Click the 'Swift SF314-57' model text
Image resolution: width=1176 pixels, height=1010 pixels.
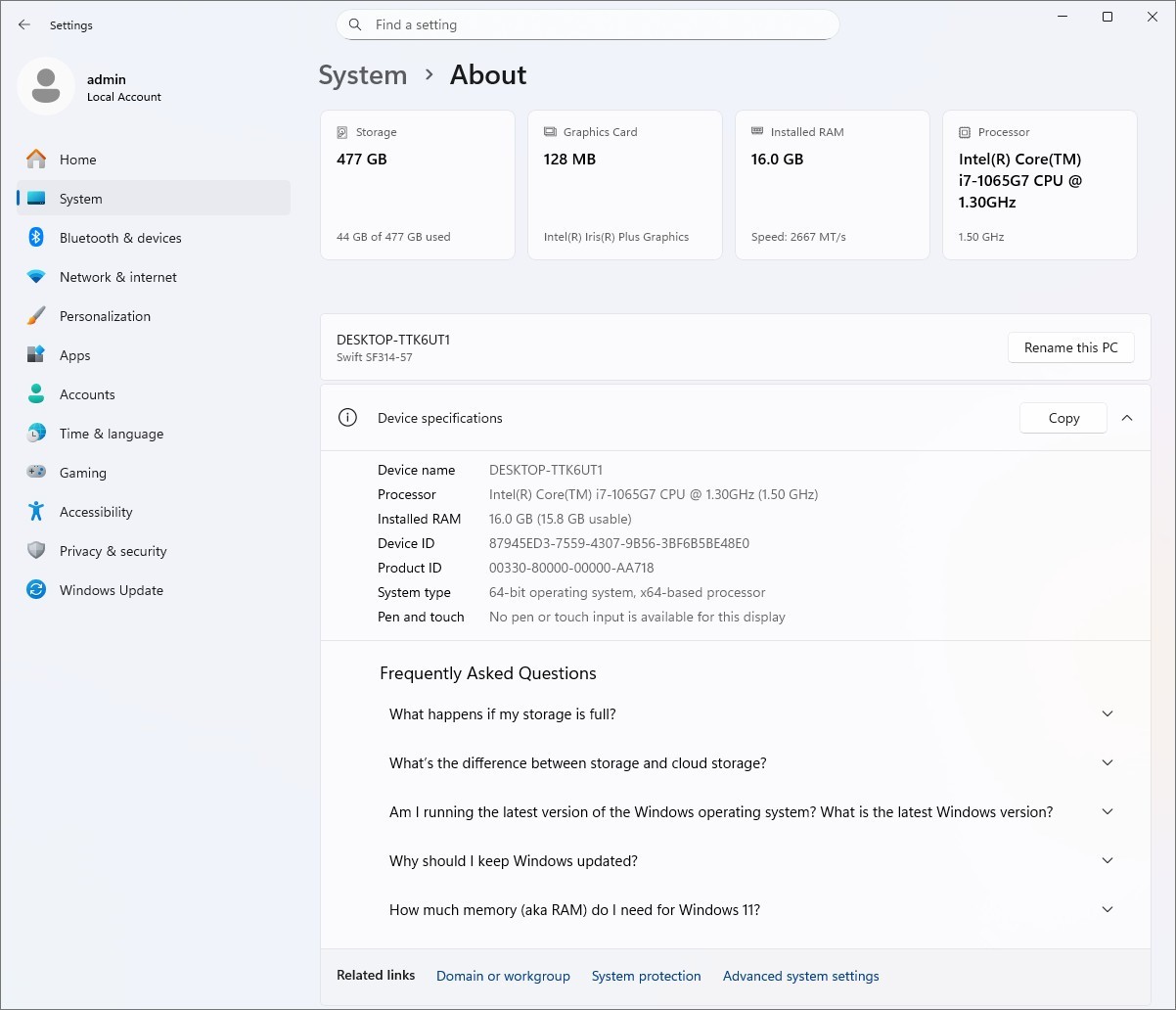(375, 357)
